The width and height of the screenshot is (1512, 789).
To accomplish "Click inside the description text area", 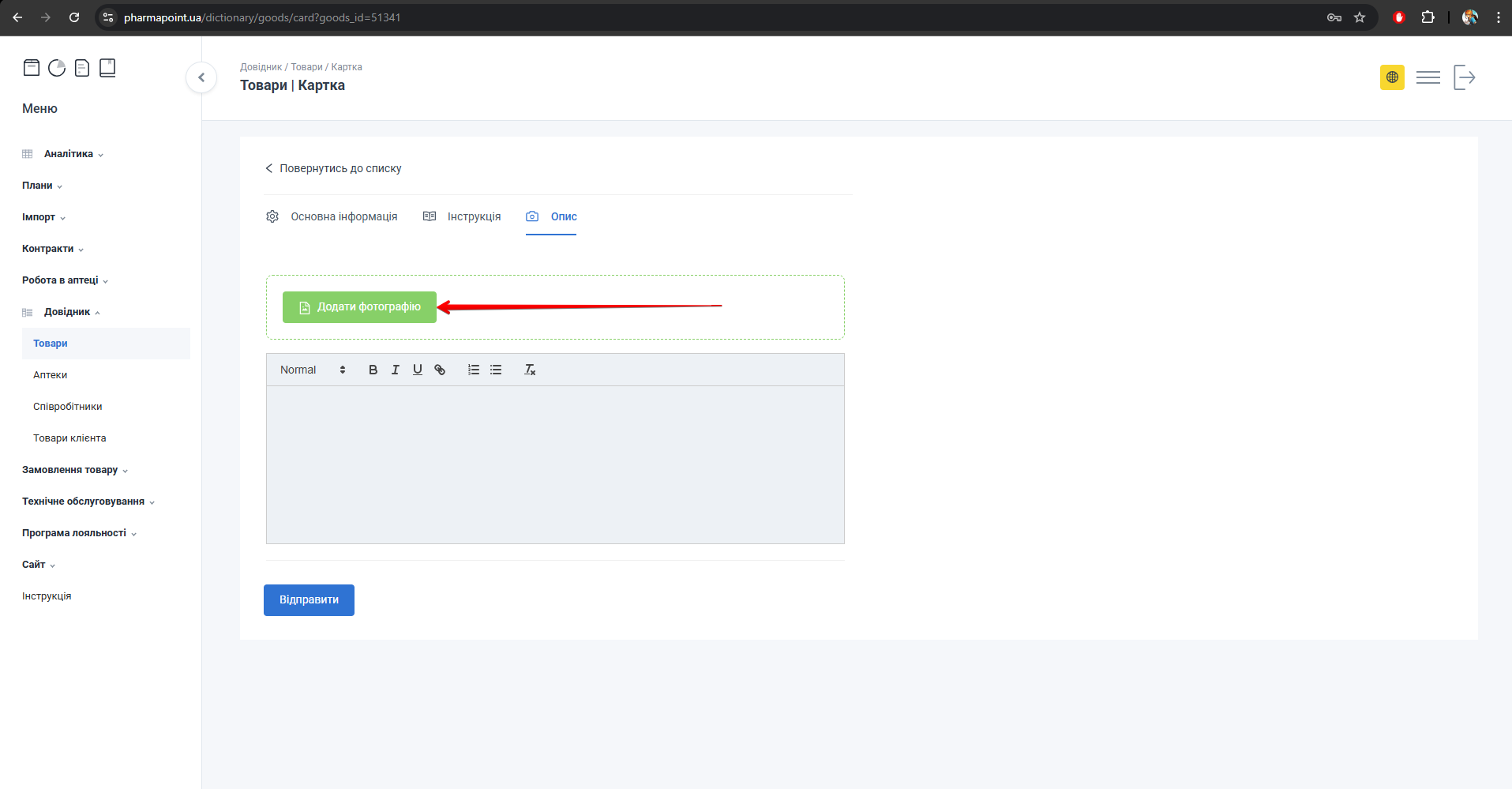I will click(555, 464).
